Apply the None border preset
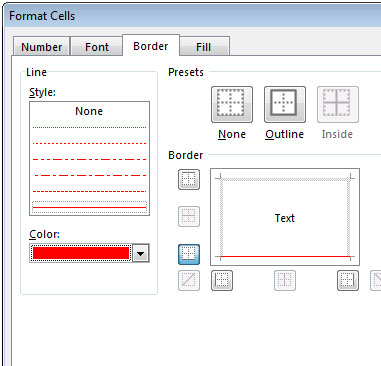The width and height of the screenshot is (381, 366). pyautogui.click(x=232, y=105)
